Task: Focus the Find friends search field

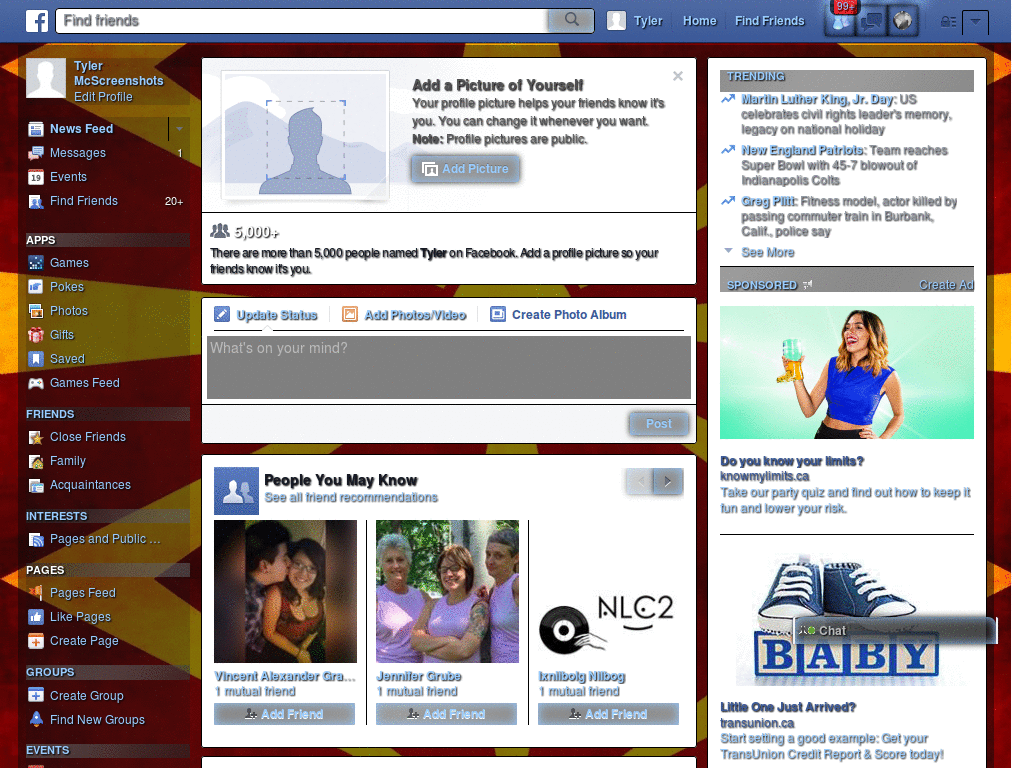Action: 302,20
